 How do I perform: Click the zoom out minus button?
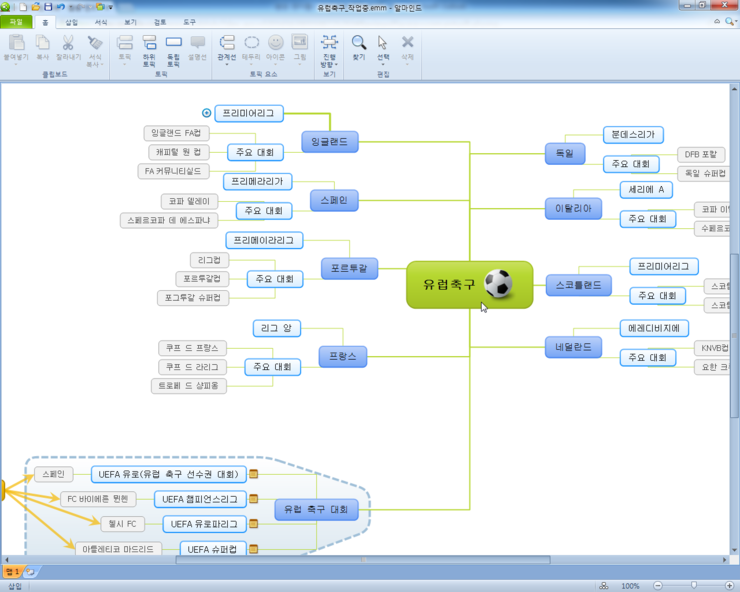[x=656, y=585]
